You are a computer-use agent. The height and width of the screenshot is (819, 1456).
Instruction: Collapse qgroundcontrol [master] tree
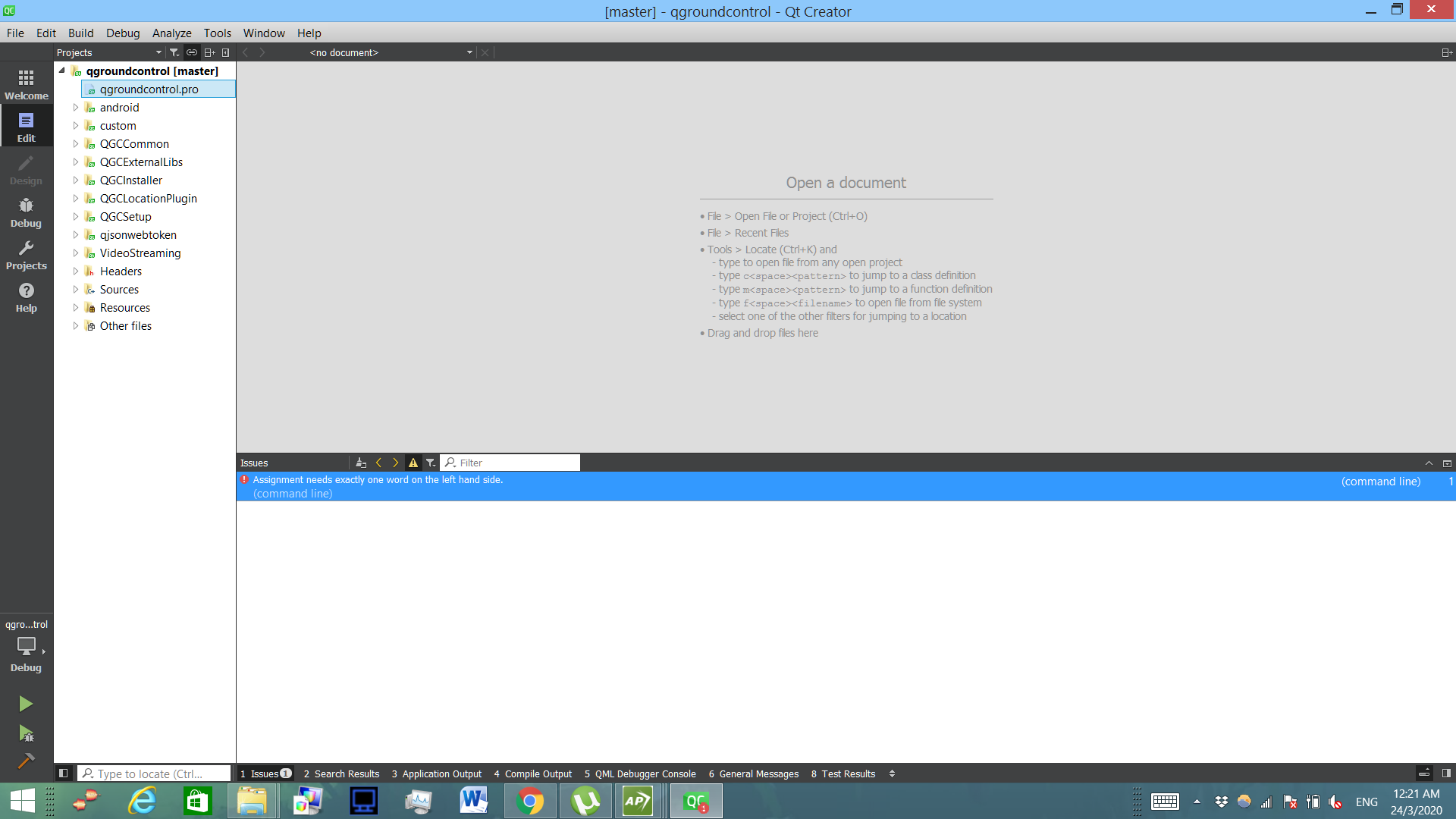(x=62, y=71)
